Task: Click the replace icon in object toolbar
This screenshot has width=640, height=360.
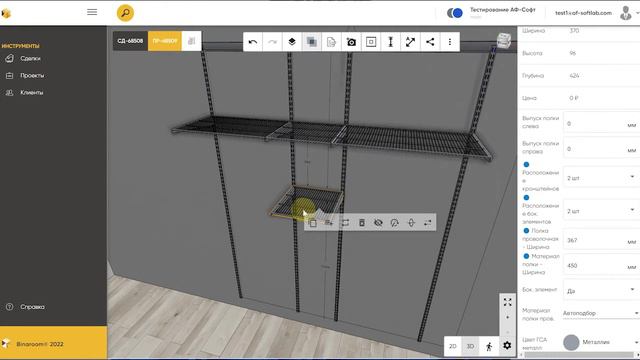Action: click(345, 223)
